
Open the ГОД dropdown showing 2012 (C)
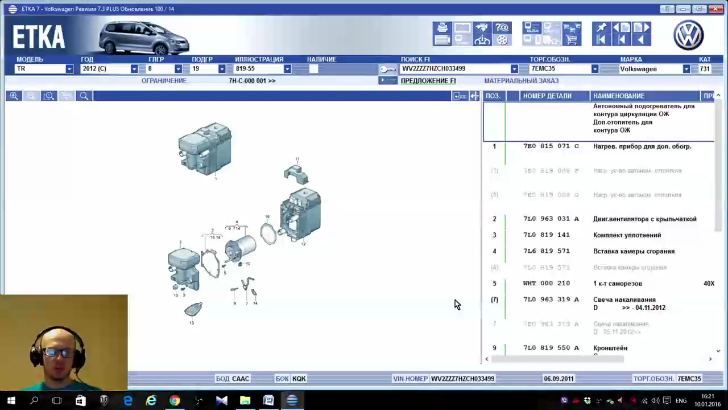134,69
